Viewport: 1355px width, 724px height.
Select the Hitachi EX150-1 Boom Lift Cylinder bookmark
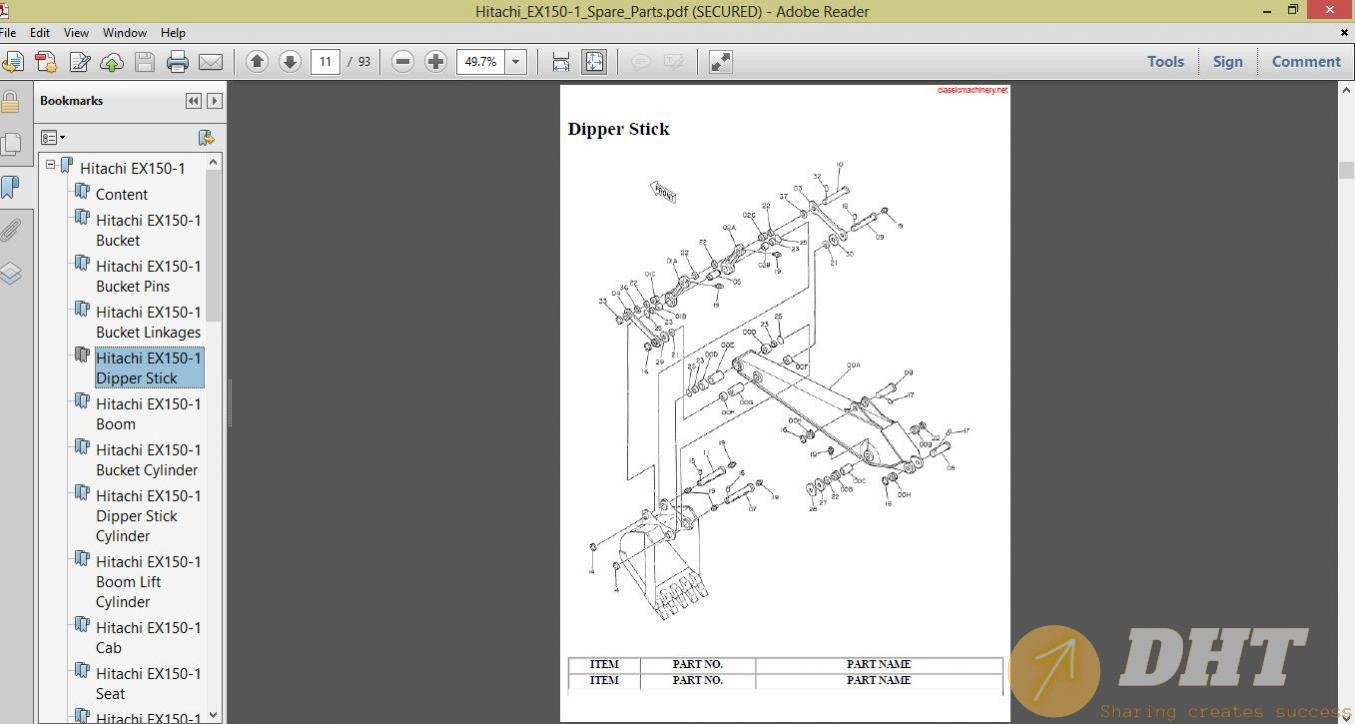click(148, 582)
